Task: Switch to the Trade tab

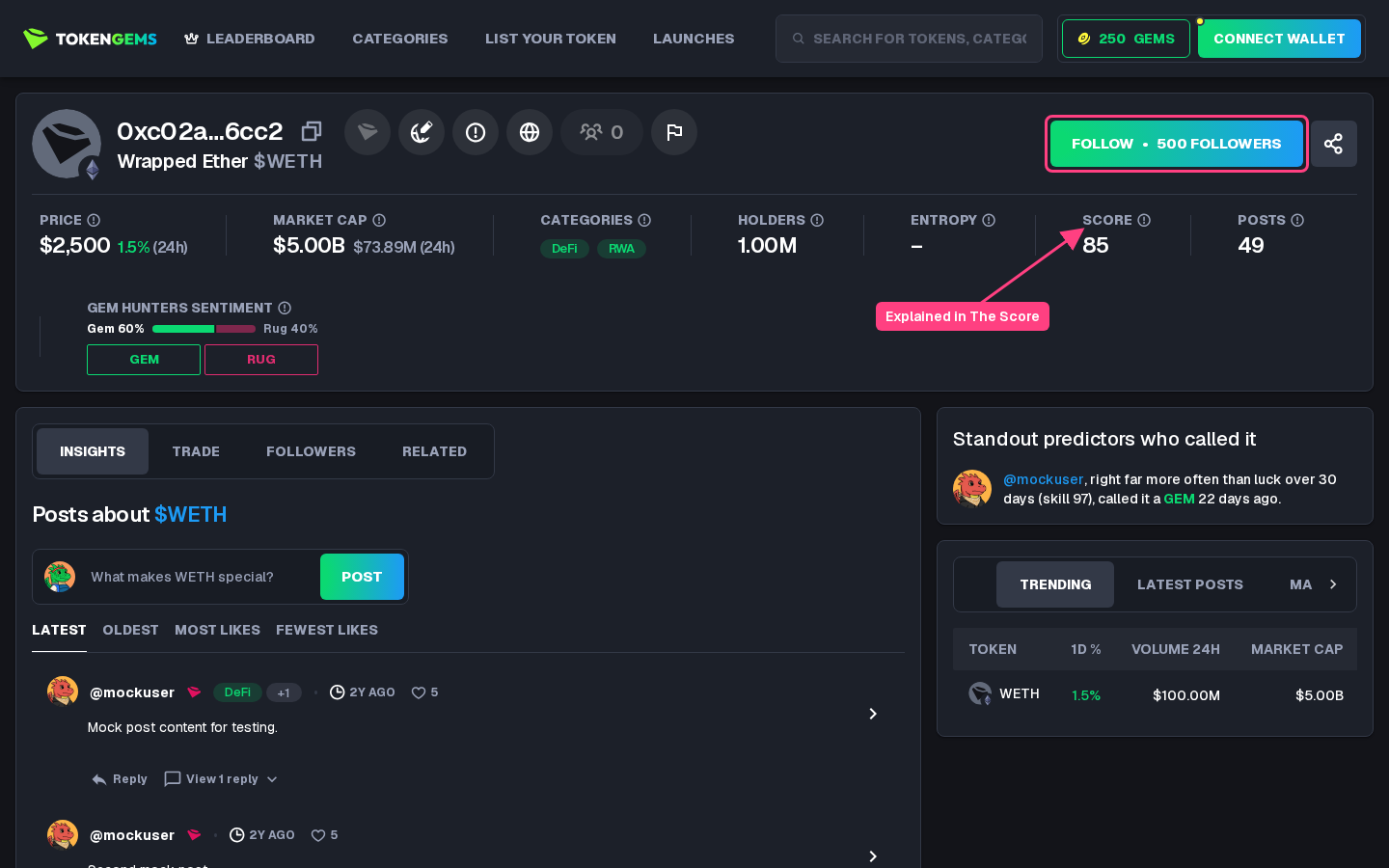Action: [x=196, y=451]
